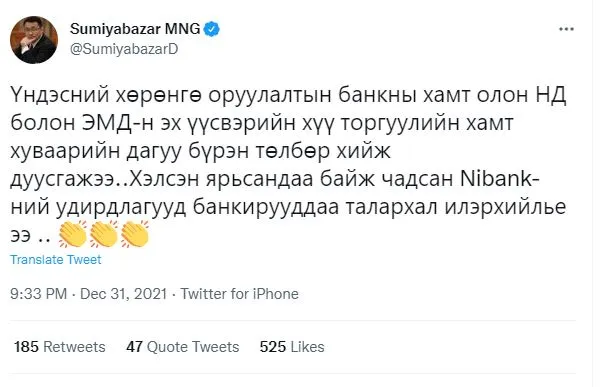The width and height of the screenshot is (606, 387).
Task: Click the first clapping hands emoji
Action: pyautogui.click(x=73, y=234)
